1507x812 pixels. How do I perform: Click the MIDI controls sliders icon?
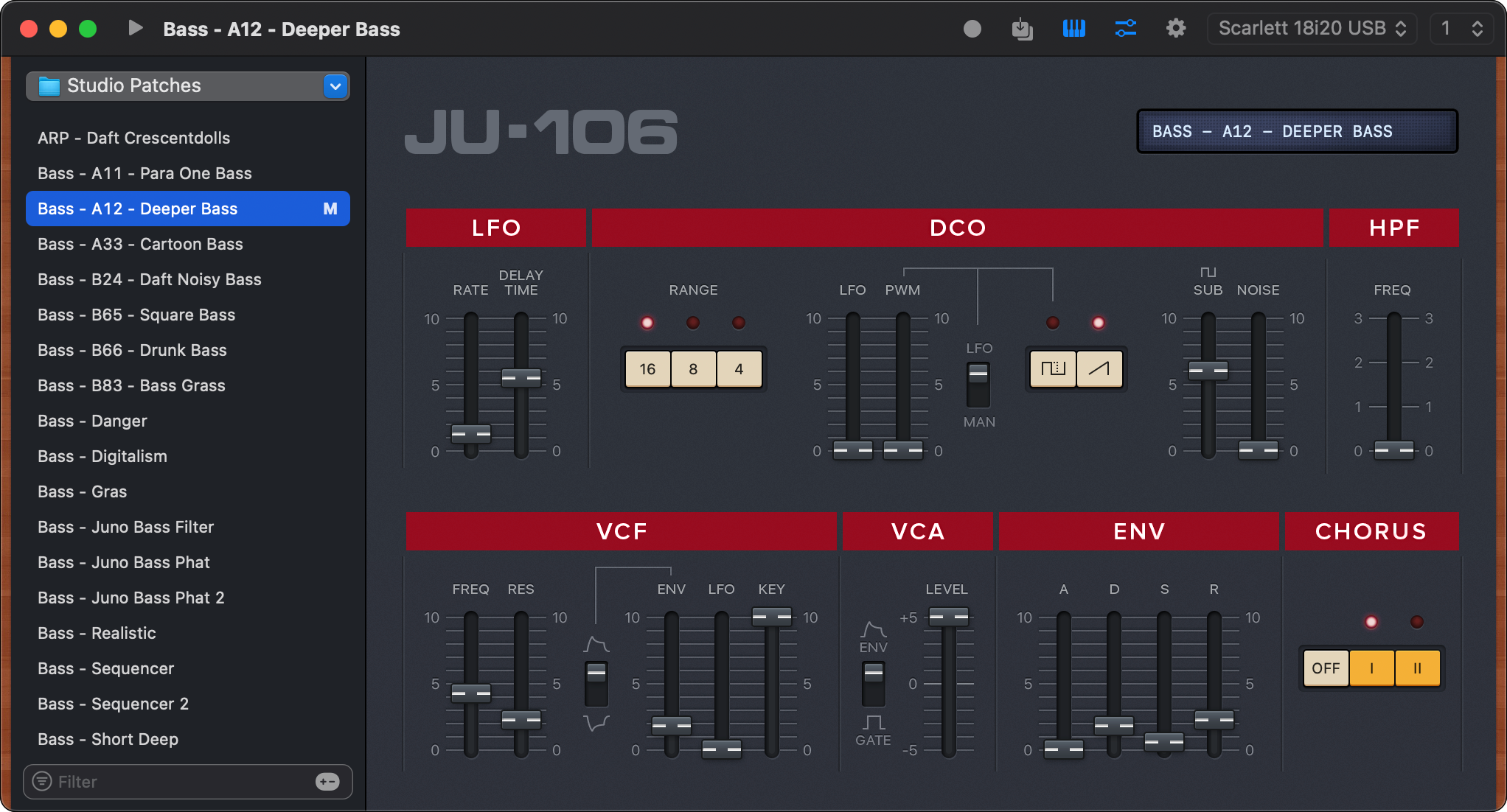point(1125,28)
